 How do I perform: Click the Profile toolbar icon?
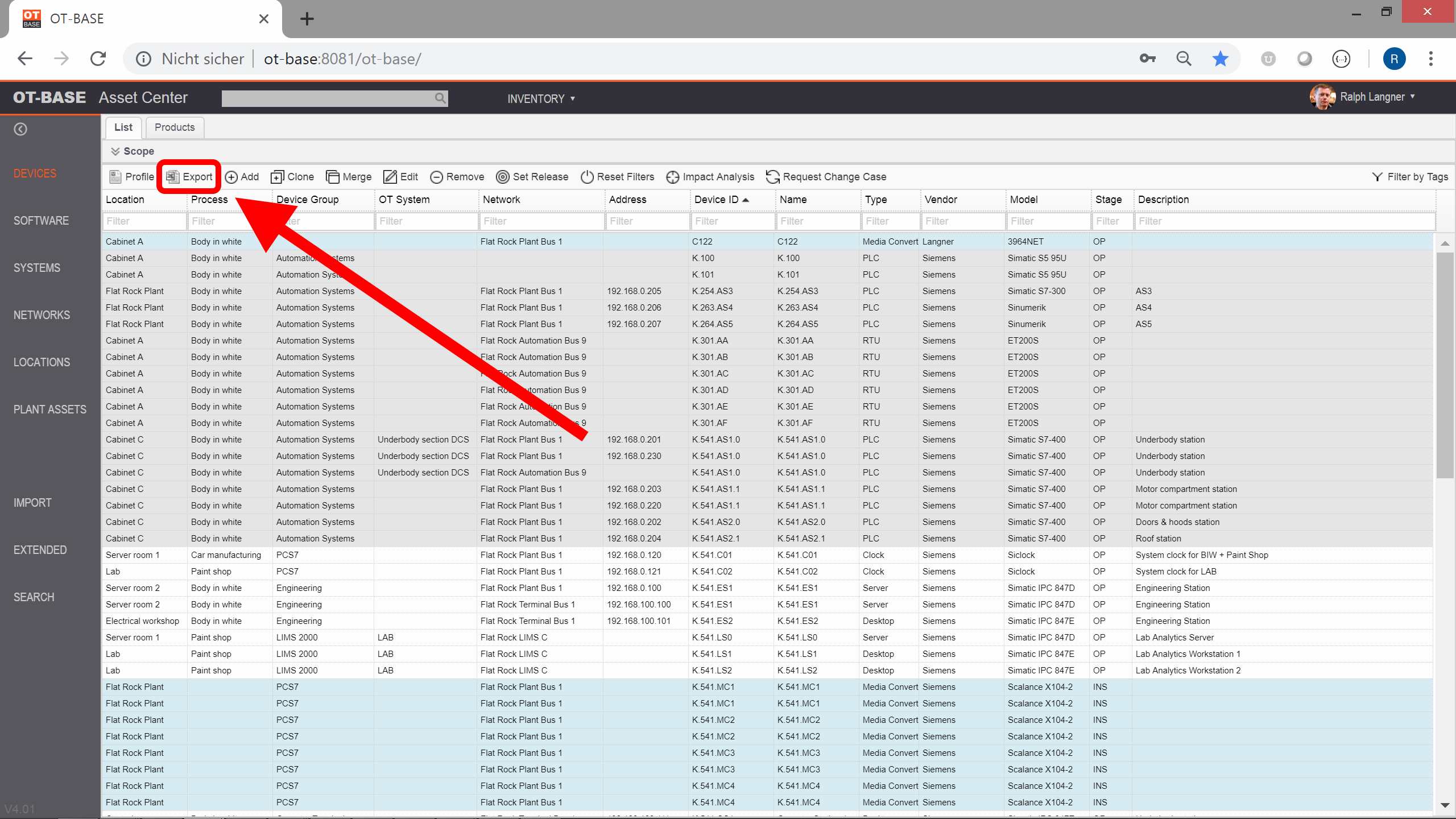(131, 177)
